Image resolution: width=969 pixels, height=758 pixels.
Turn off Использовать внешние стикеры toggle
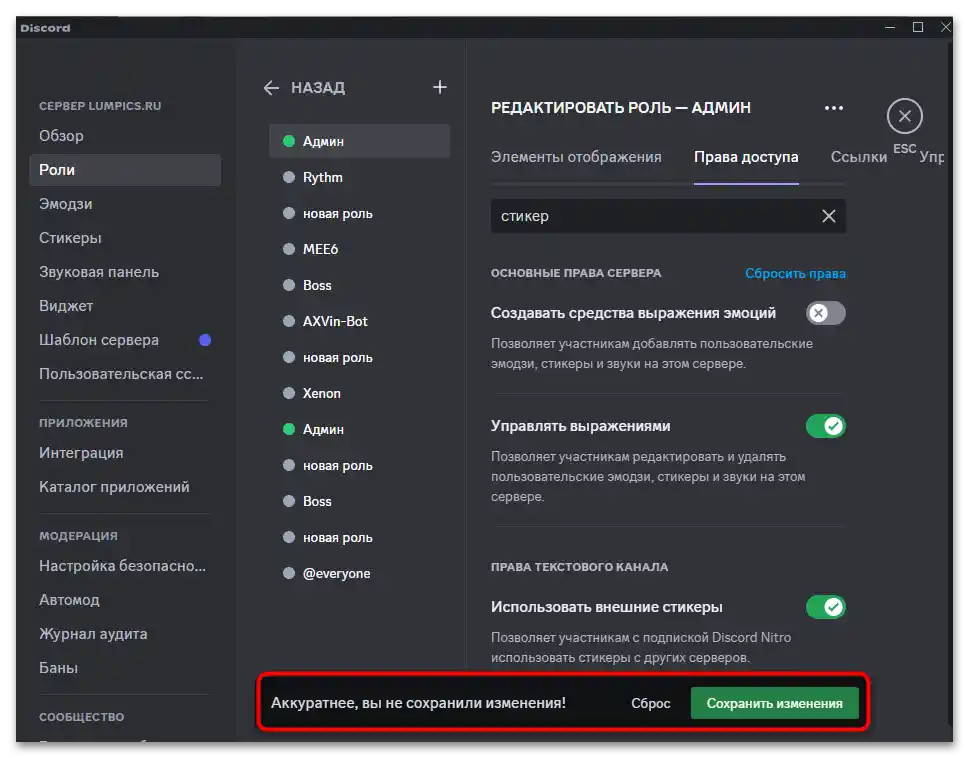[825, 607]
